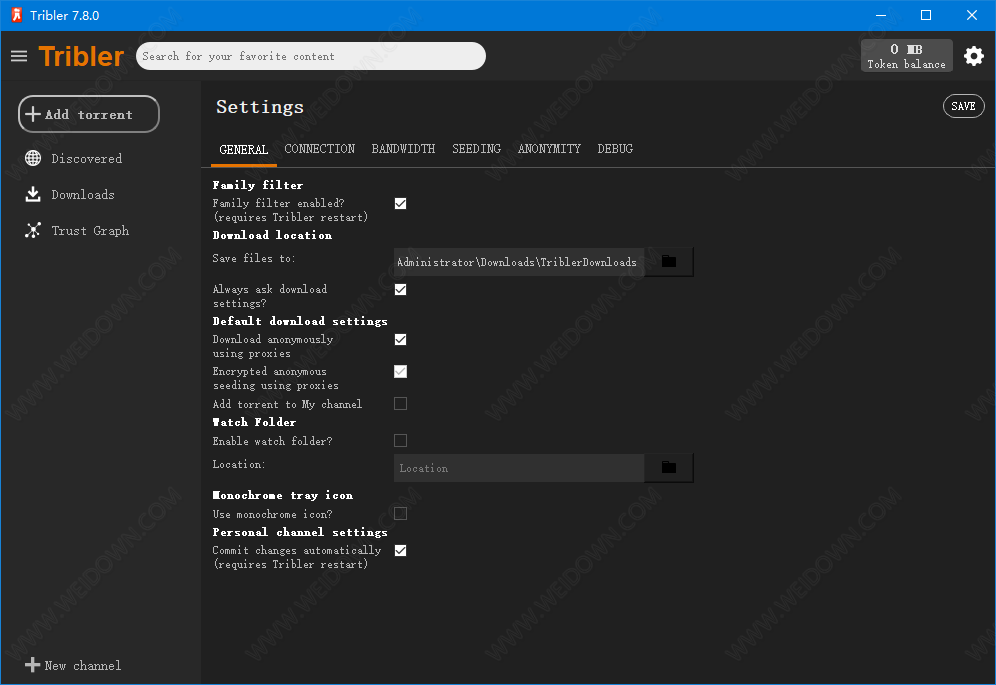996x685 pixels.
Task: Click the Monochrome tray icon heading
Action: pos(283,495)
